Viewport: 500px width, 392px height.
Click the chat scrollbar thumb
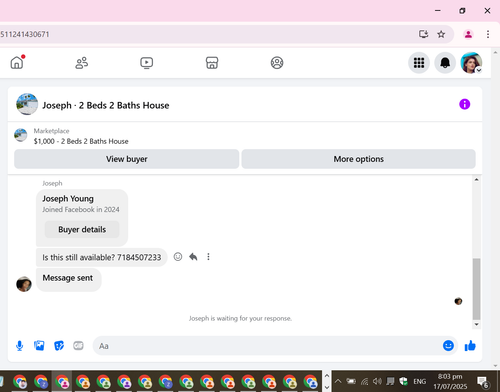click(x=476, y=289)
